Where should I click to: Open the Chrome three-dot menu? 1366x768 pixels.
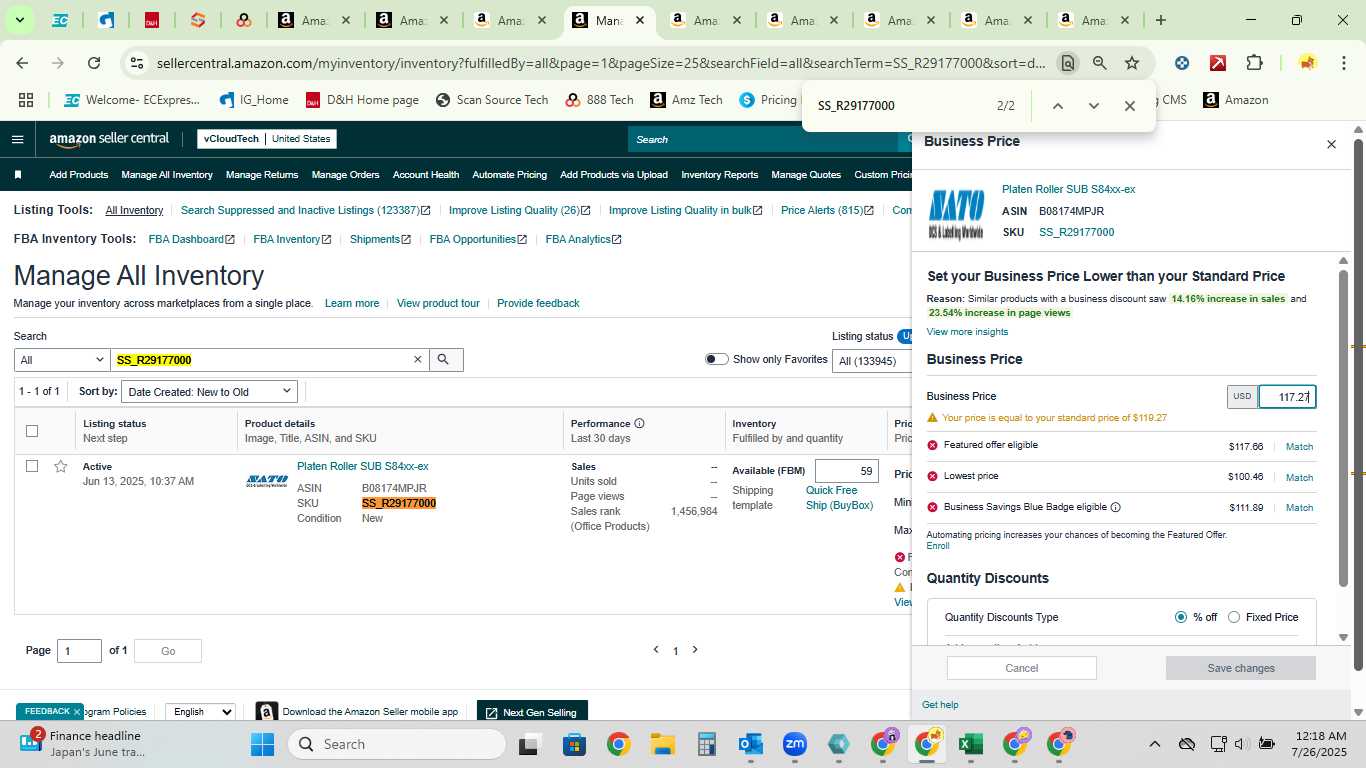[1344, 63]
